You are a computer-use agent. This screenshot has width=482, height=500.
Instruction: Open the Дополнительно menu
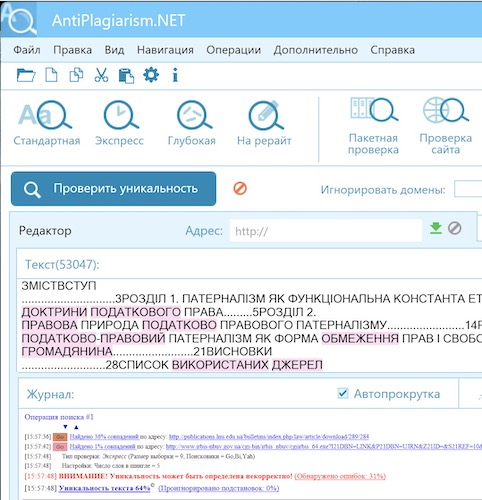point(316,50)
